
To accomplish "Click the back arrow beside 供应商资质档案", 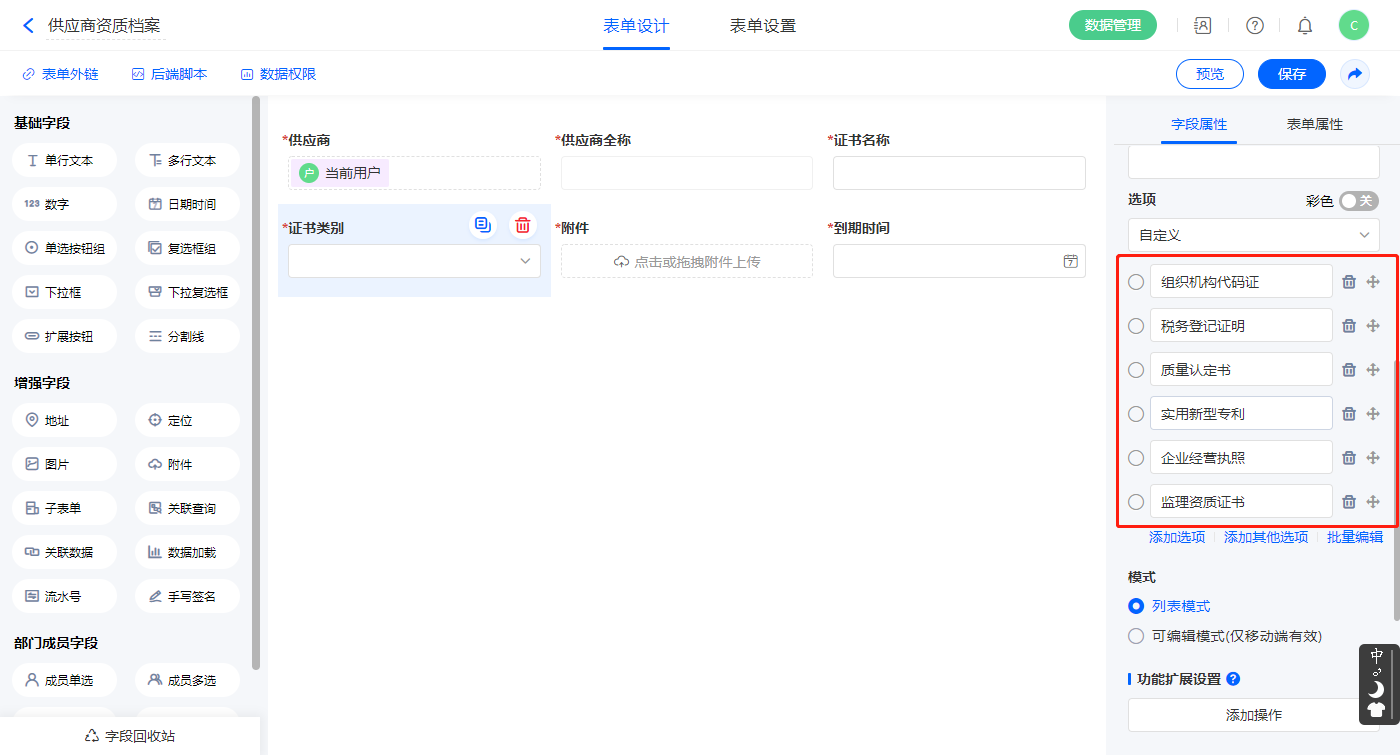I will [x=28, y=26].
